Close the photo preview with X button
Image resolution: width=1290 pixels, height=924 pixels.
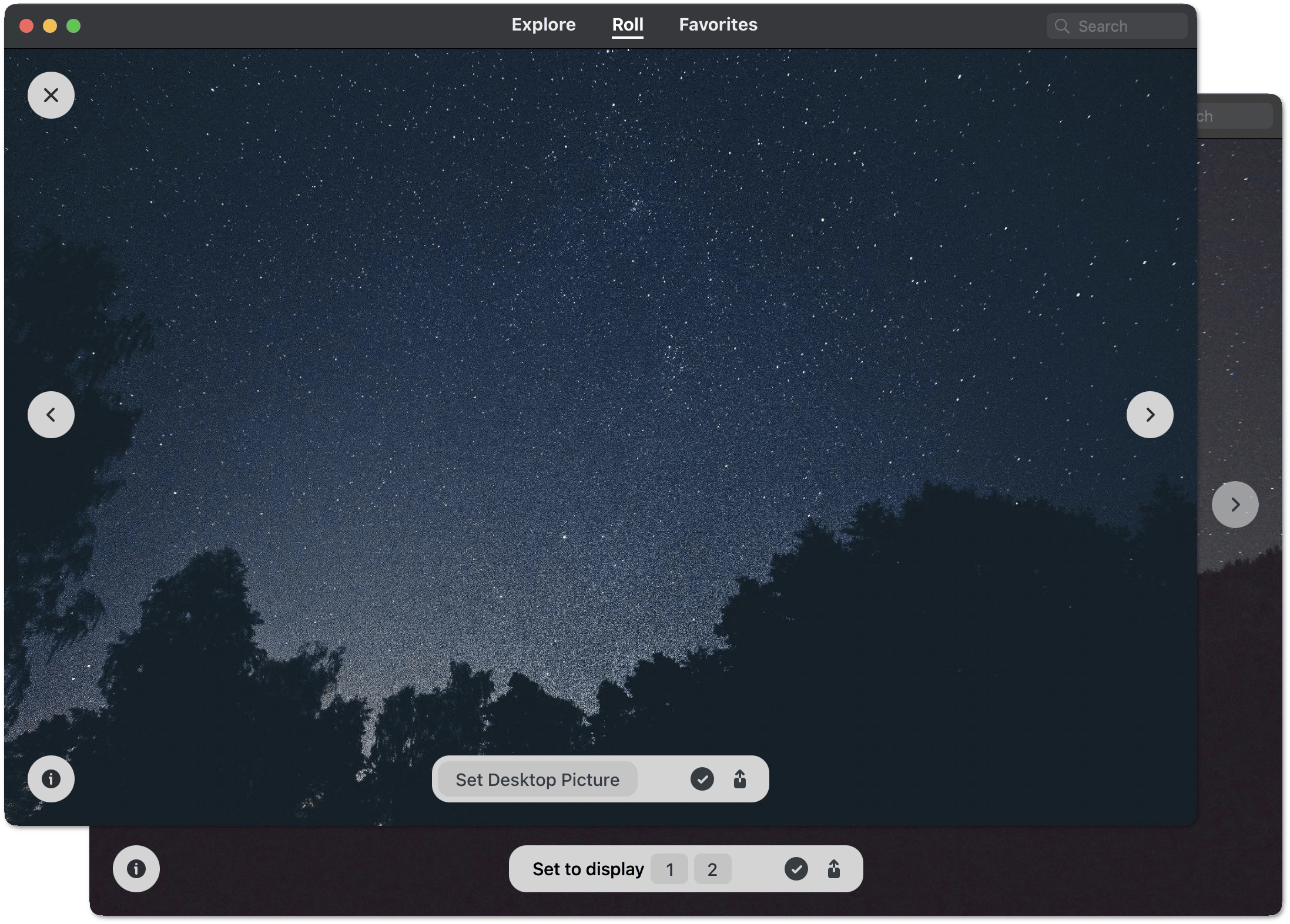(x=51, y=95)
